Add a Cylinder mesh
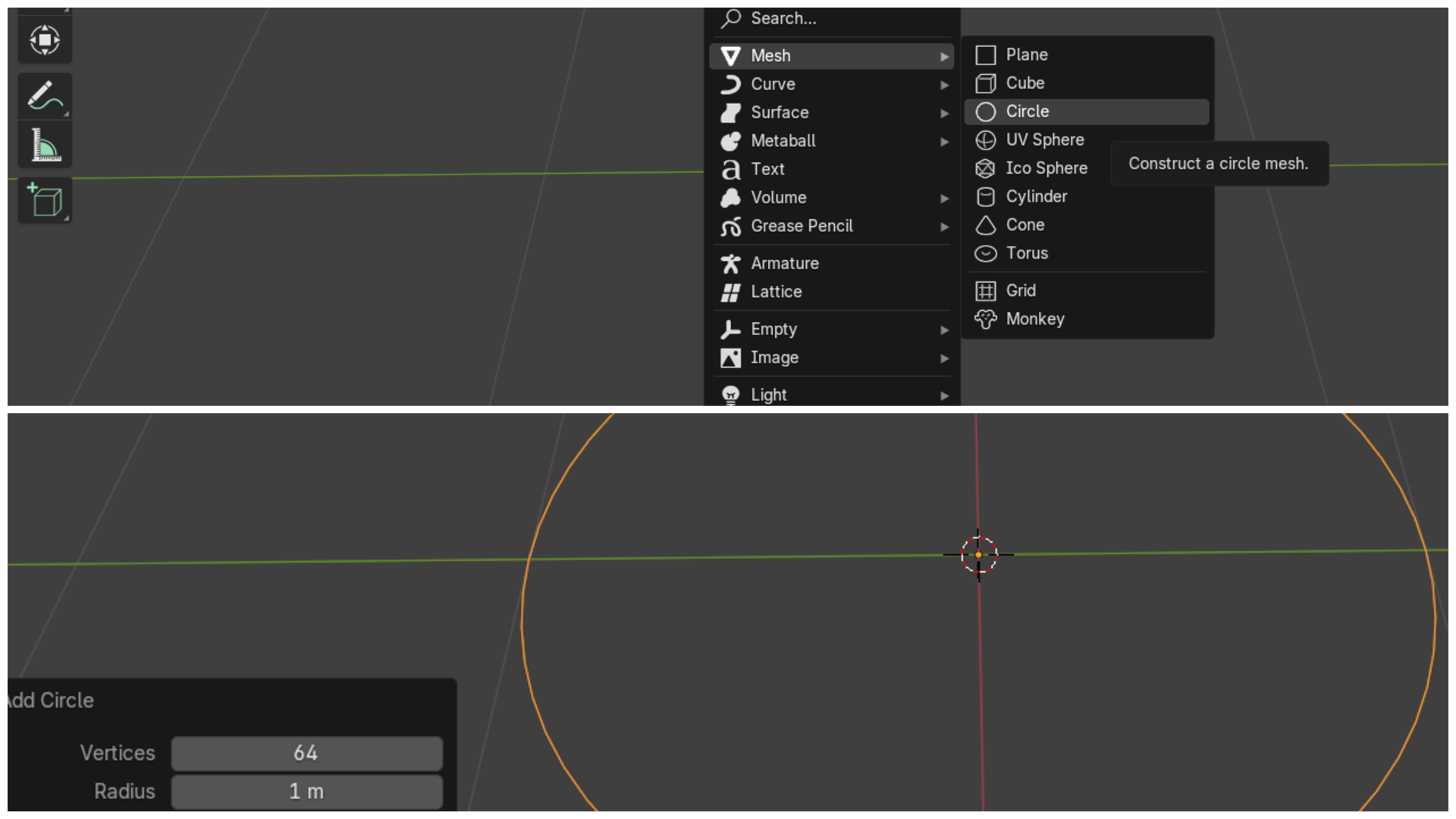Screen dimensions: 1456x819 (1036, 196)
